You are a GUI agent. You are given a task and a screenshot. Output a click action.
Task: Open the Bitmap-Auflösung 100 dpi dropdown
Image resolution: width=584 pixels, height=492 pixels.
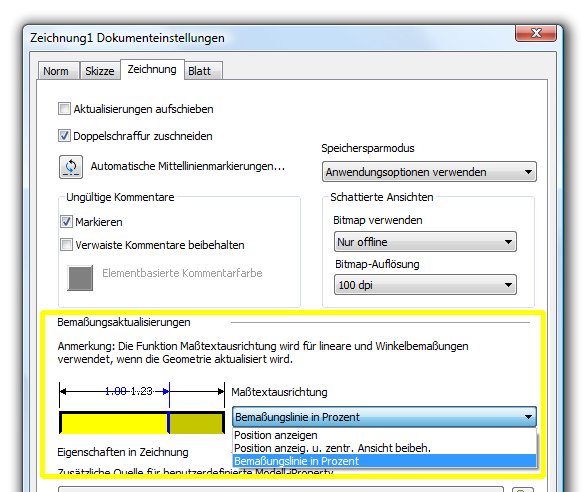(x=425, y=285)
